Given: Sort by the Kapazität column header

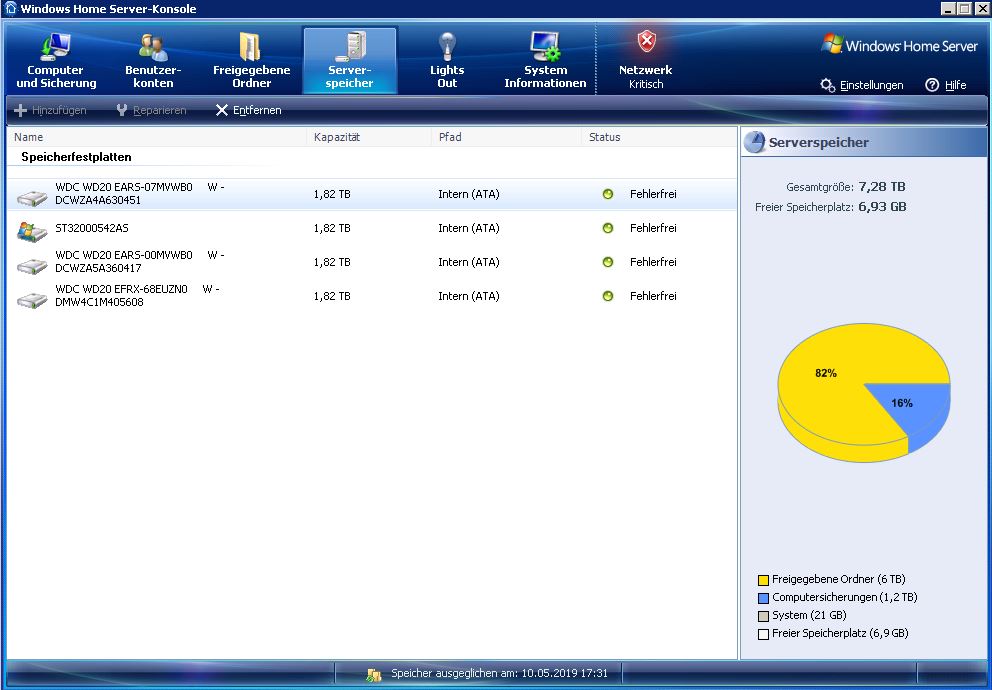Looking at the screenshot, I should tap(369, 137).
